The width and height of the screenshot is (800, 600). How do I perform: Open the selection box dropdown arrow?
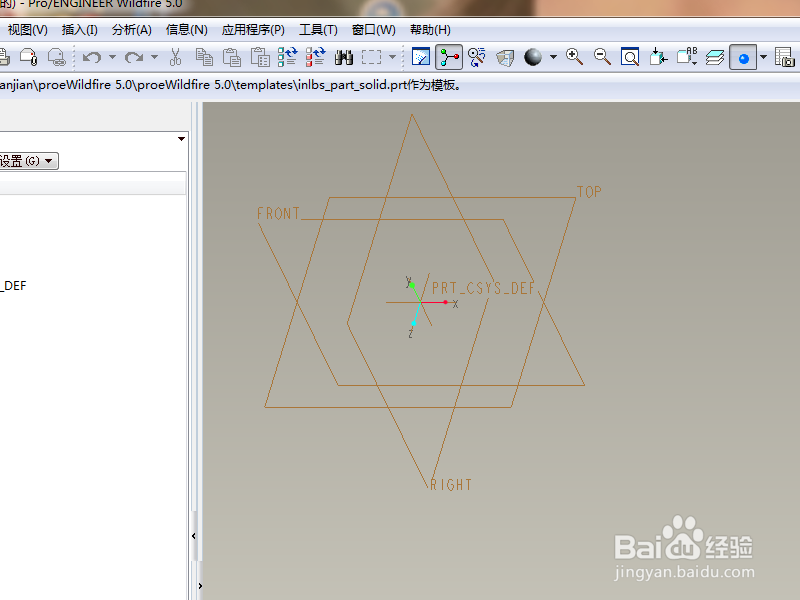[x=392, y=57]
